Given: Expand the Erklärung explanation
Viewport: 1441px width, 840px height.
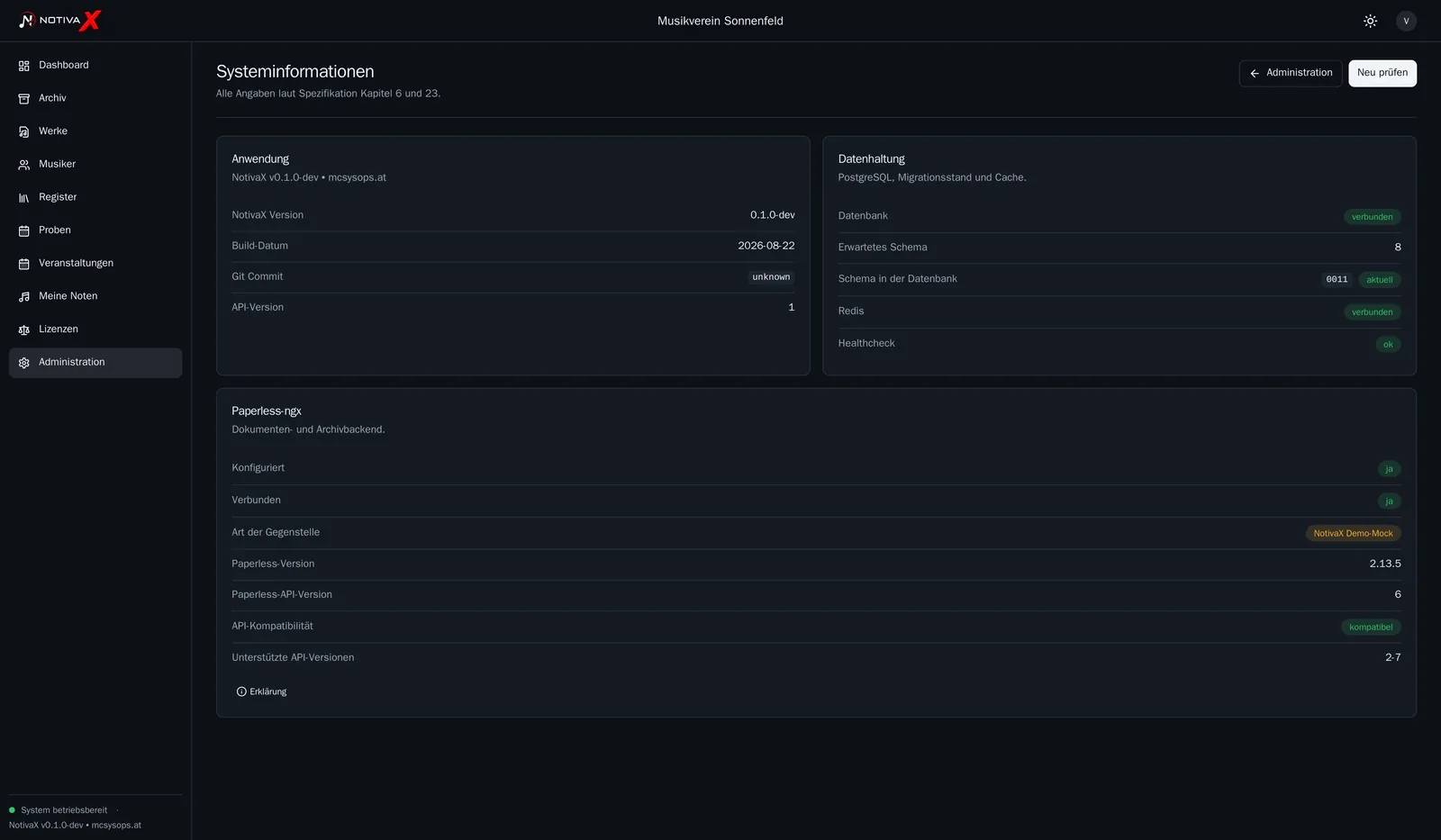Looking at the screenshot, I should (261, 691).
